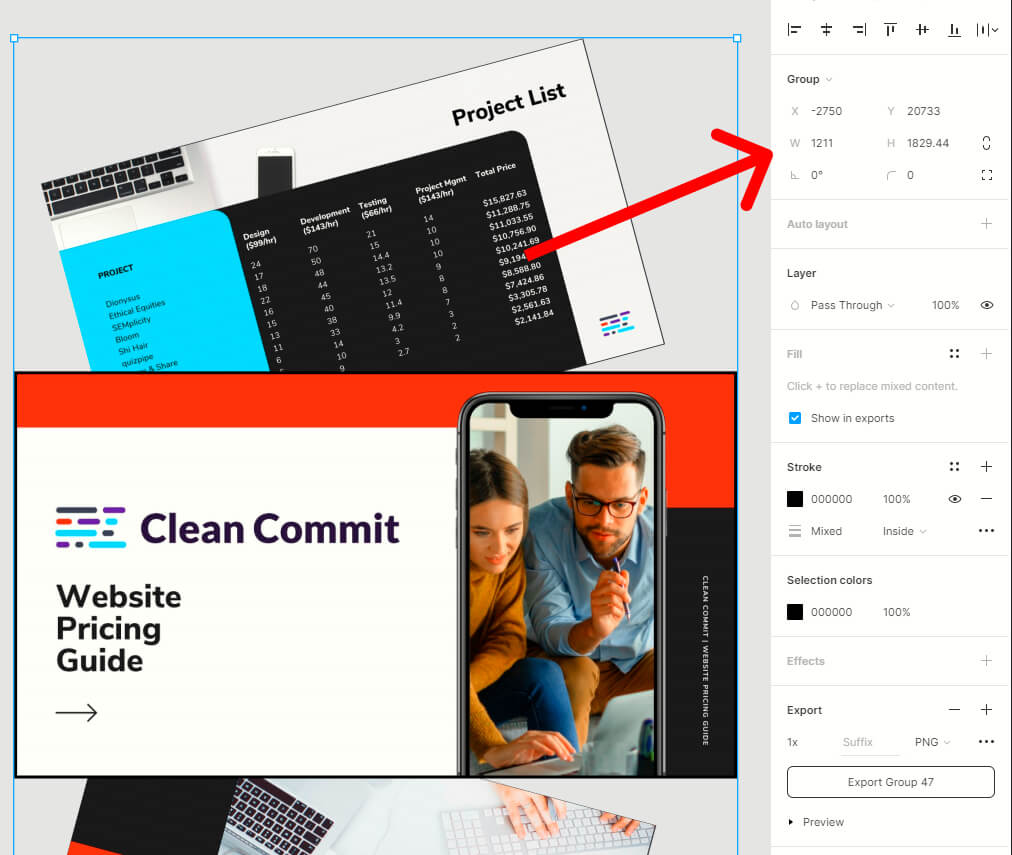Add an effect with plus icon
Screen dimensions: 1012x855
[986, 661]
